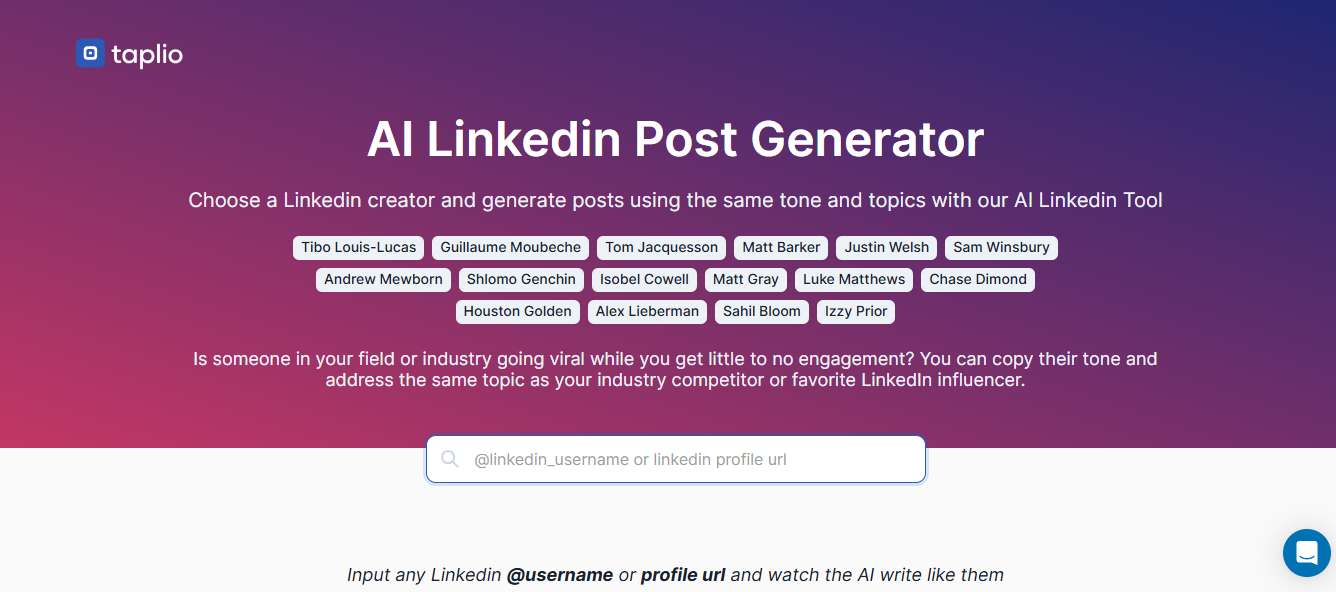Choose Alex Lieberman as creator
Screen dimensions: 1336x592
(647, 311)
